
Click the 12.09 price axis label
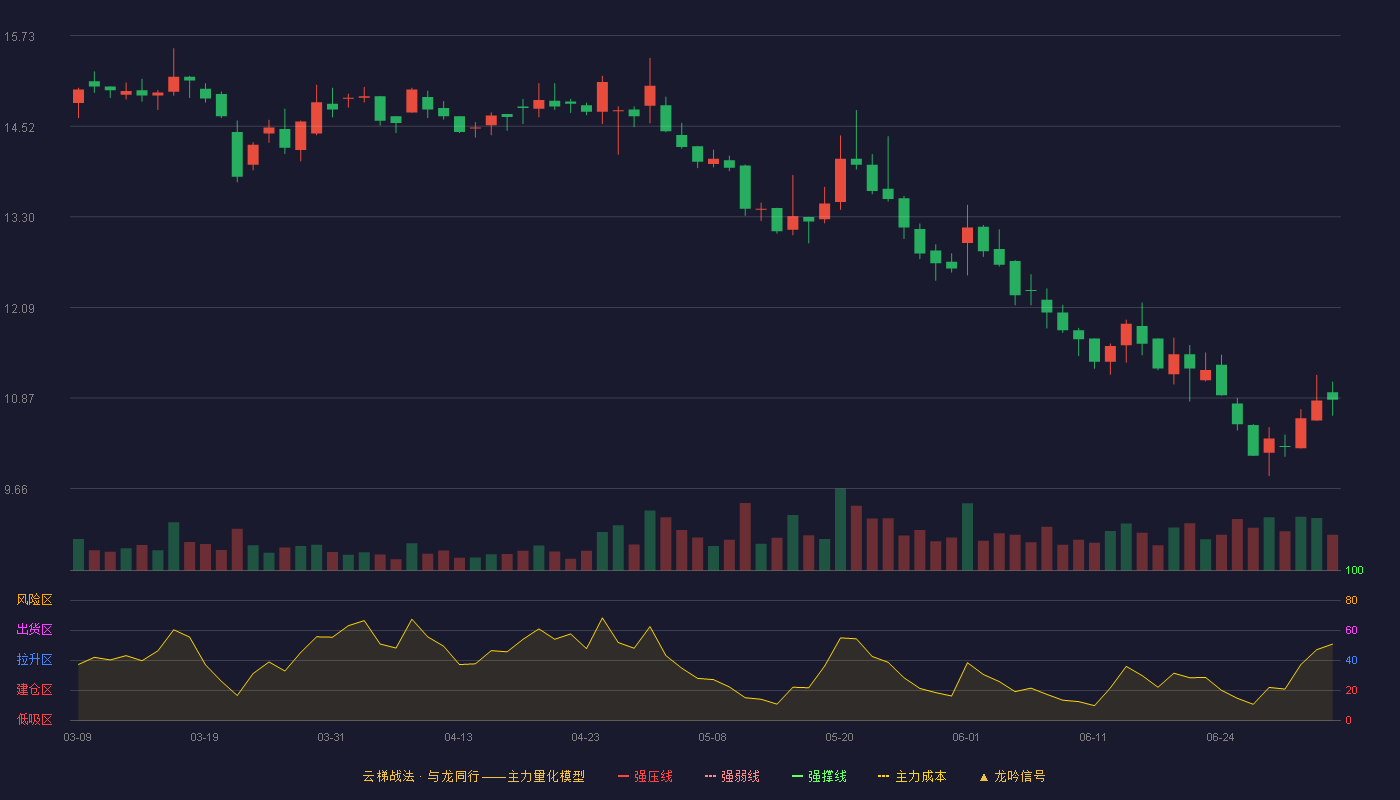[x=19, y=308]
